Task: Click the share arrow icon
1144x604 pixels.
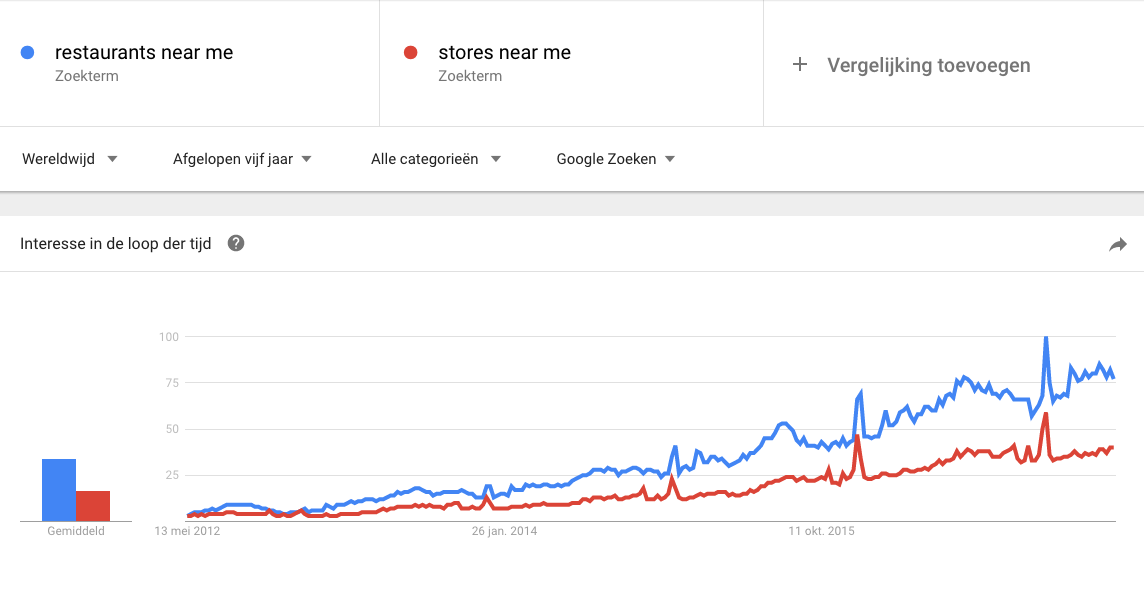Action: [1118, 244]
